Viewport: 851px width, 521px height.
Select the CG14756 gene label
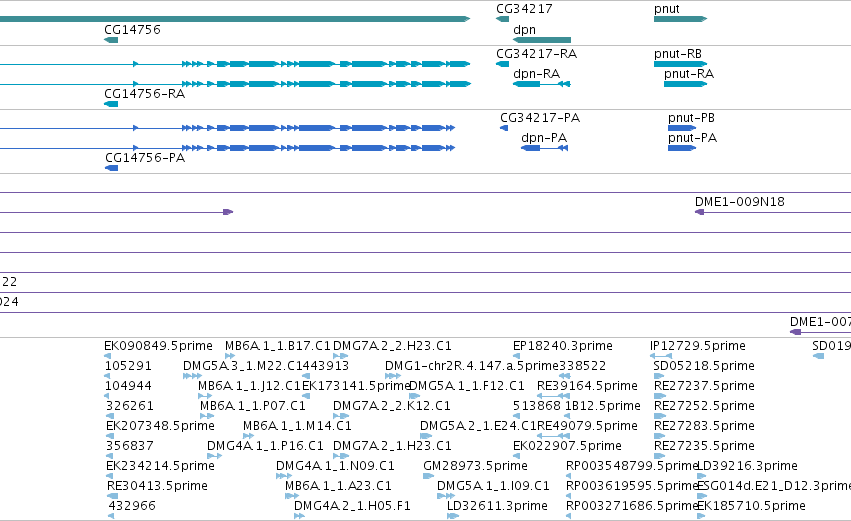132,30
